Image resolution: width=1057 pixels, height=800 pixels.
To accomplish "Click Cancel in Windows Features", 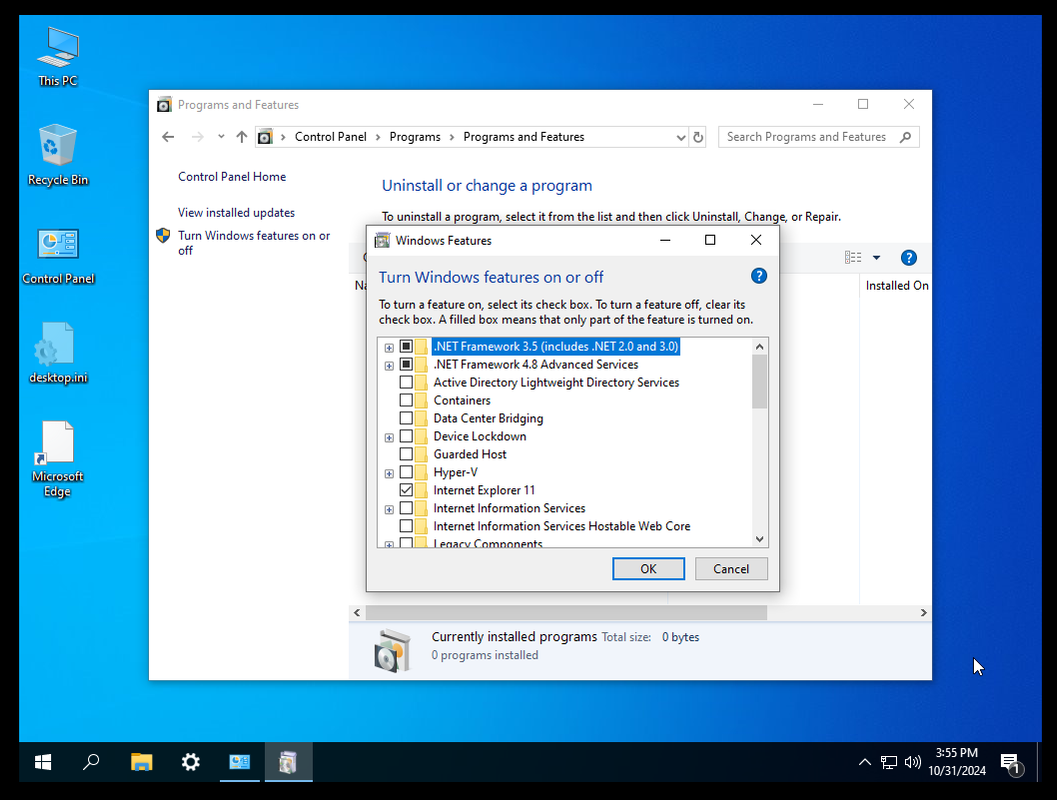I will click(x=731, y=569).
